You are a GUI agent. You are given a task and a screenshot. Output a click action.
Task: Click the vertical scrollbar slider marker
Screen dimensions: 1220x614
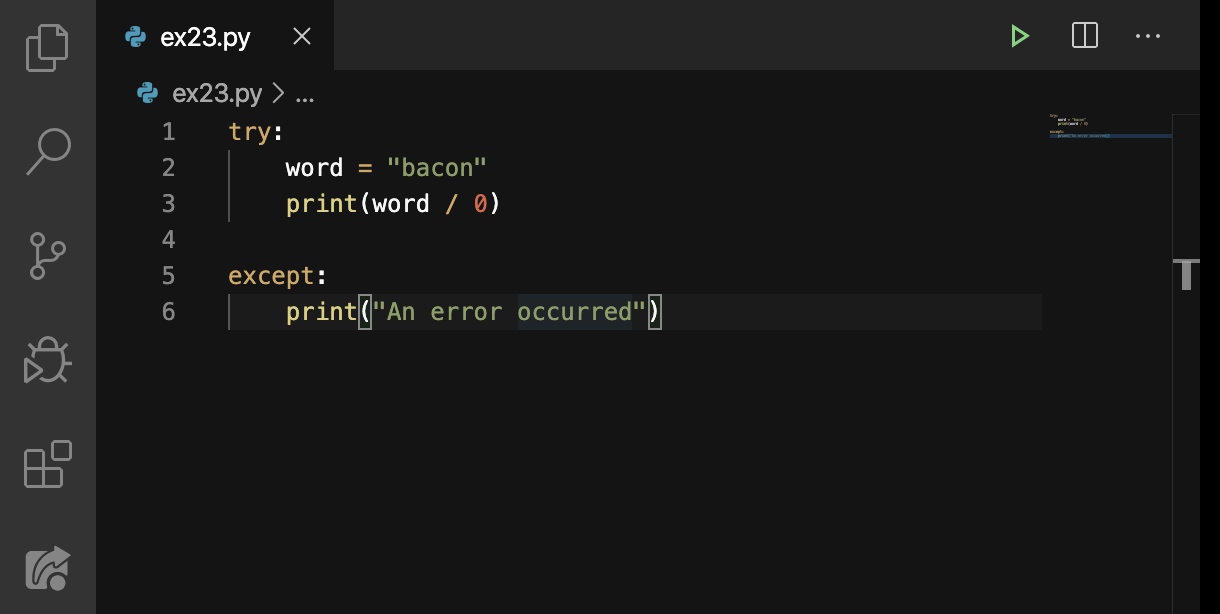[x=1186, y=274]
